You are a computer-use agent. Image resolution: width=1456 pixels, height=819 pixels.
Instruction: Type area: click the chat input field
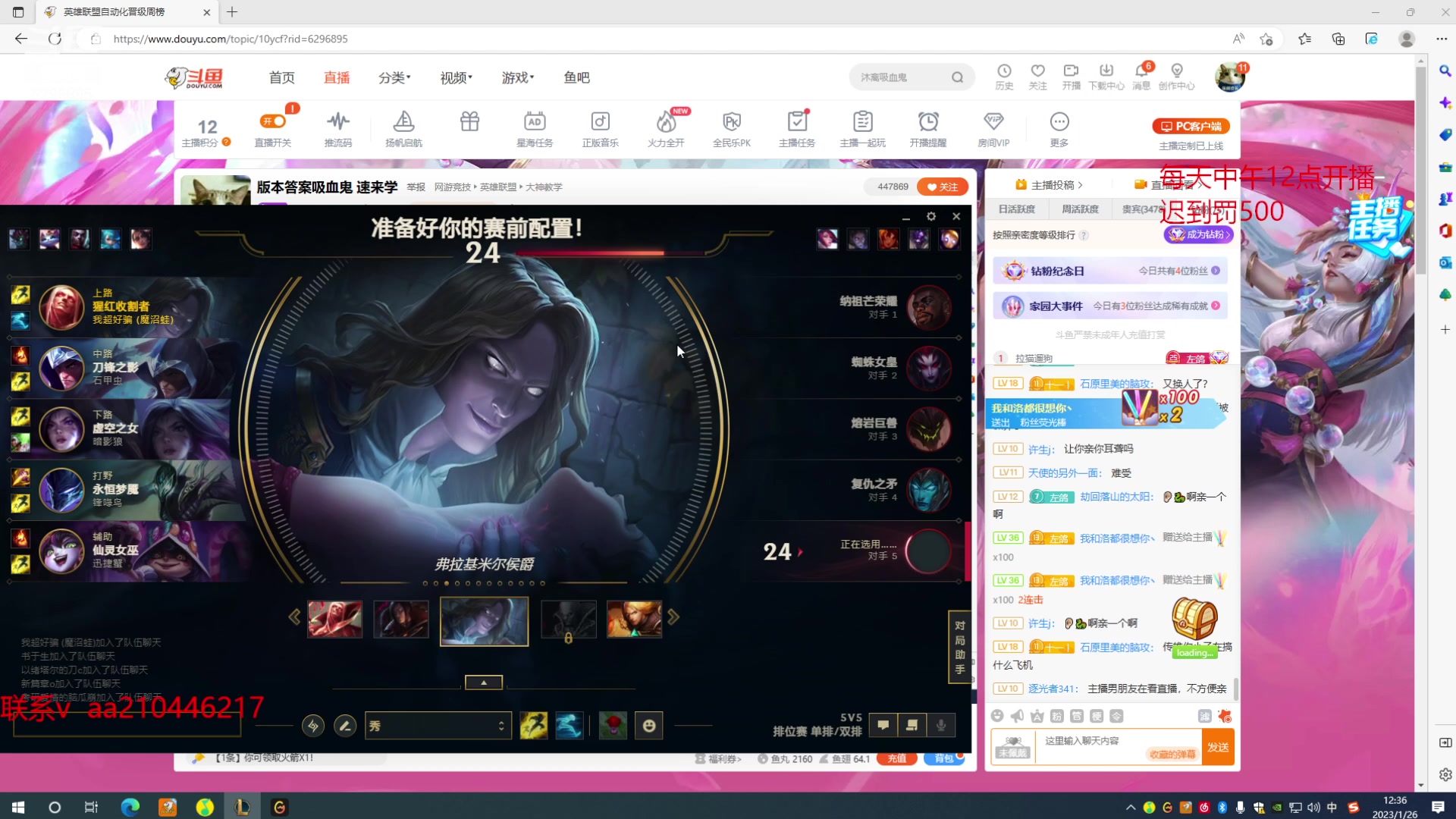click(1119, 747)
